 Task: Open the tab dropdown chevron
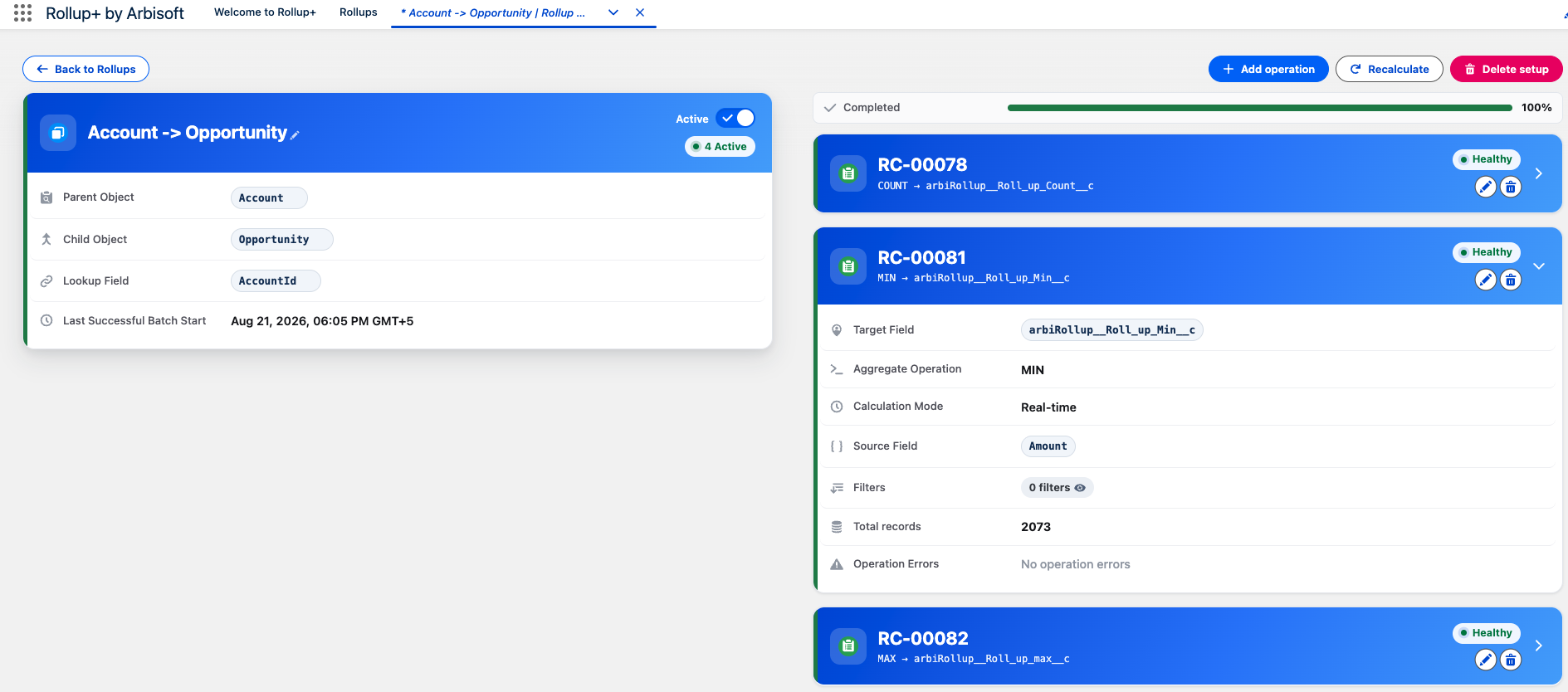[613, 12]
